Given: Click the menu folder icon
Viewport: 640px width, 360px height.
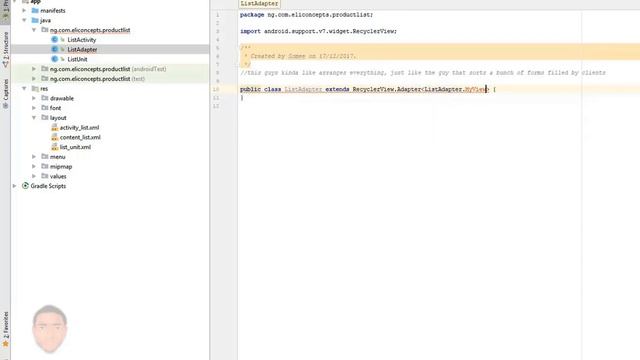Looking at the screenshot, I should (x=45, y=156).
